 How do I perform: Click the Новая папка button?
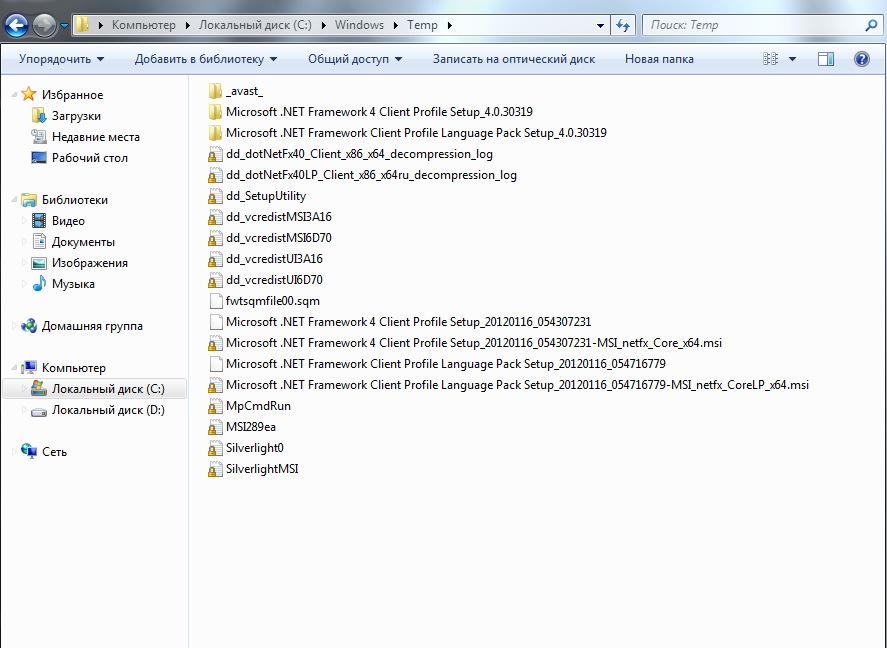[x=659, y=59]
